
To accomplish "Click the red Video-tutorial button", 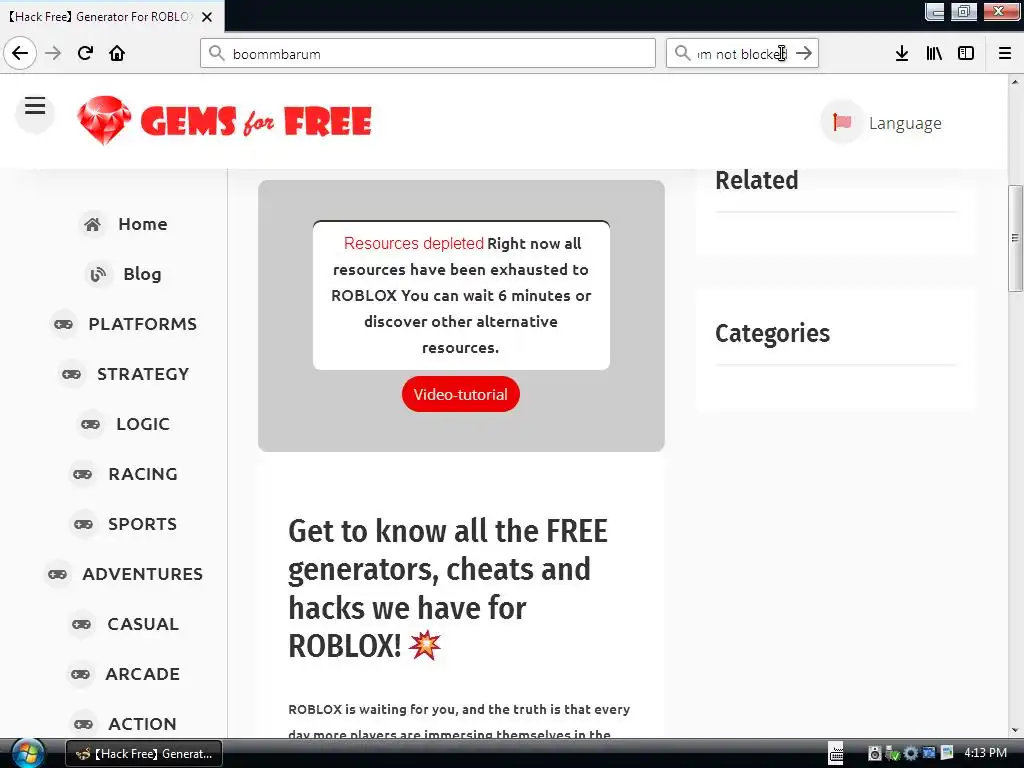I will (x=460, y=394).
